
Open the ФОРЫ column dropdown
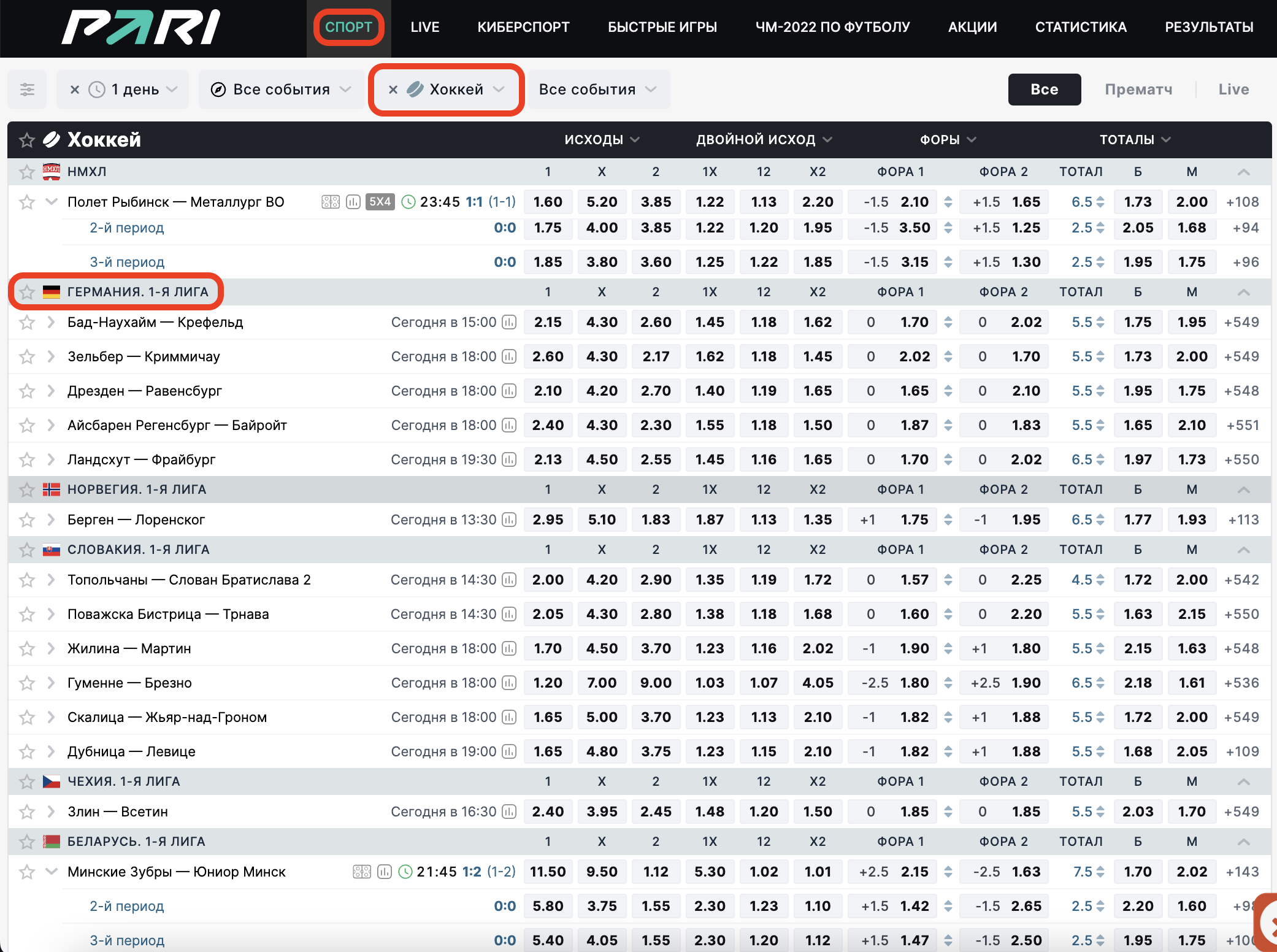948,140
